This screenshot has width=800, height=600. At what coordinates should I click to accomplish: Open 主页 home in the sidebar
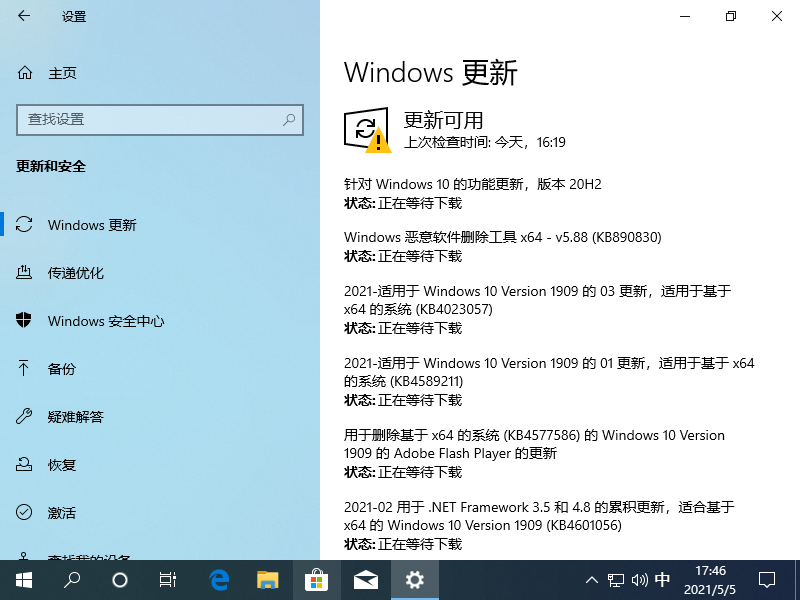point(62,73)
